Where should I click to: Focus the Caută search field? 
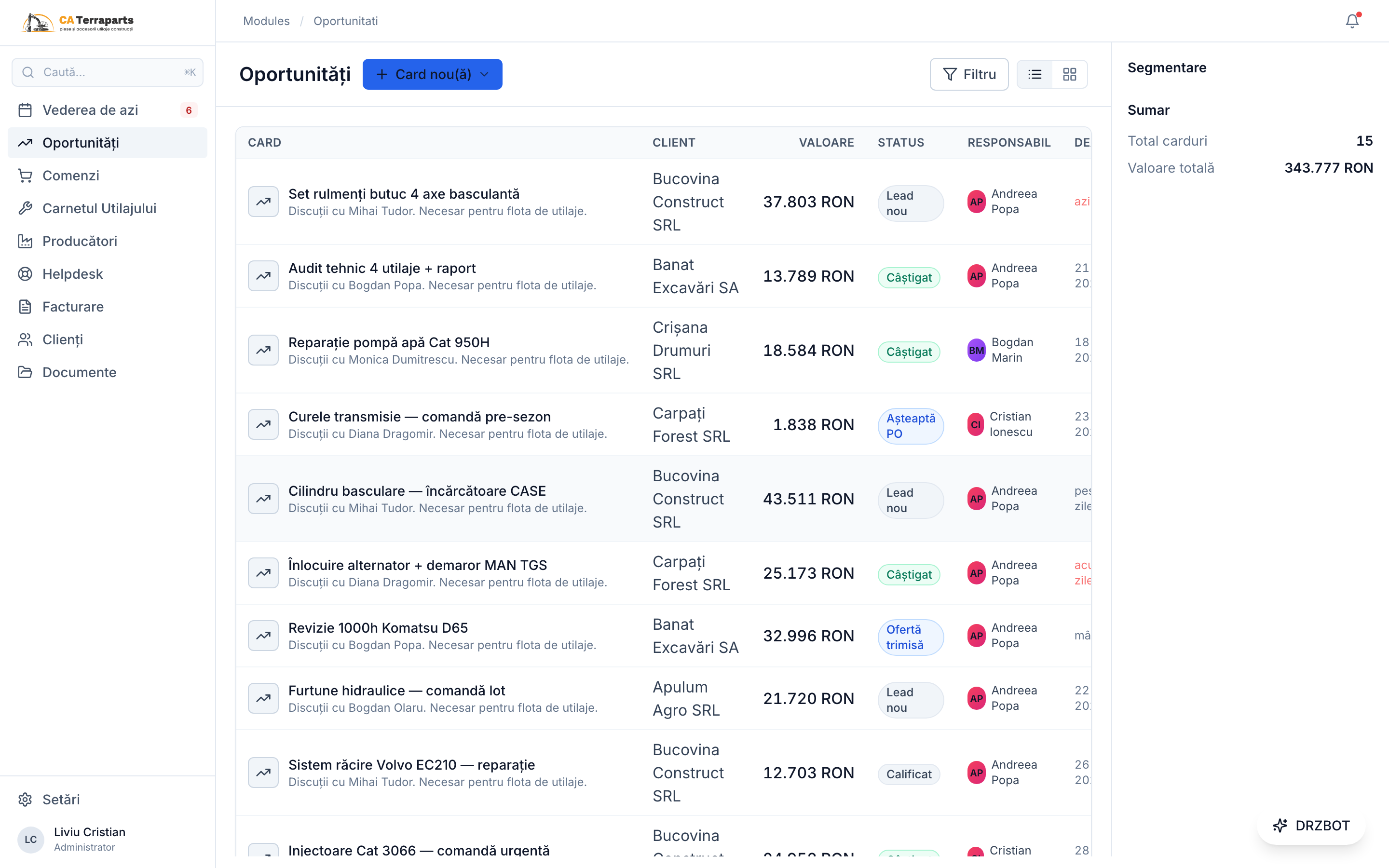point(108,72)
